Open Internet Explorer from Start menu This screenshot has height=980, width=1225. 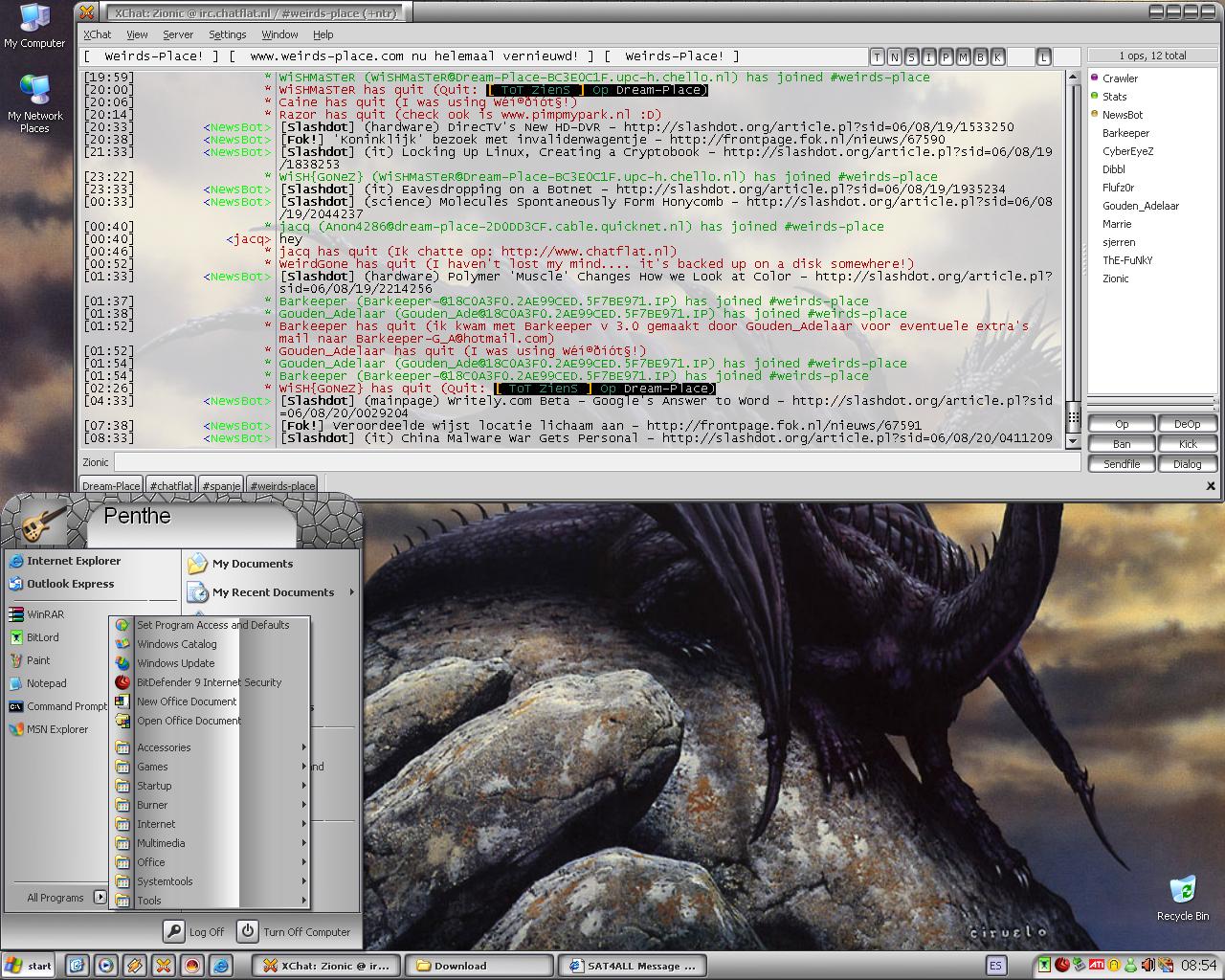[64, 561]
